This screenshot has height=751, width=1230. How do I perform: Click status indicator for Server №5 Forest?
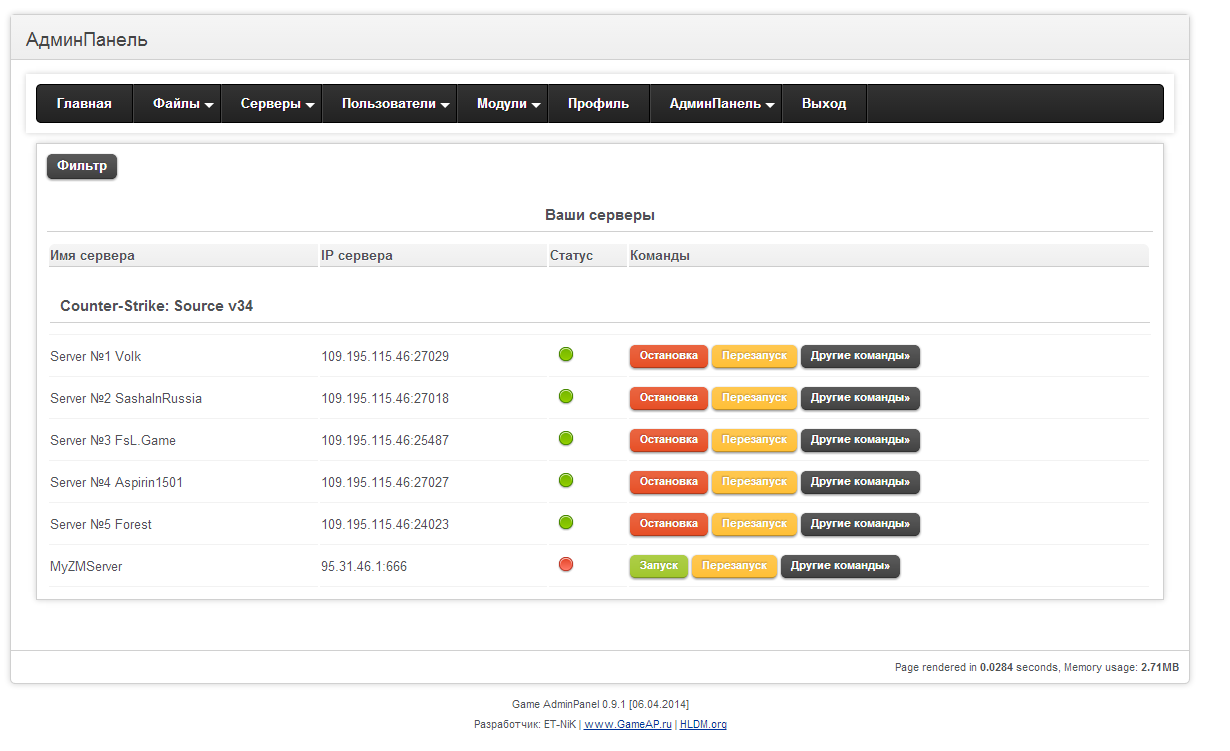[x=566, y=522]
